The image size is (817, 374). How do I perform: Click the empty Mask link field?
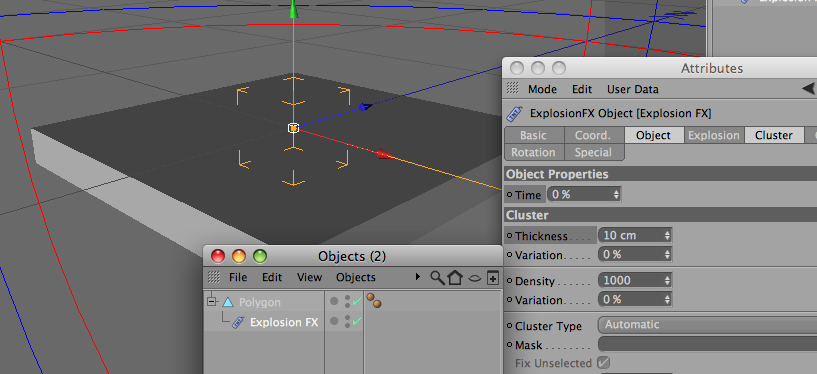click(707, 344)
